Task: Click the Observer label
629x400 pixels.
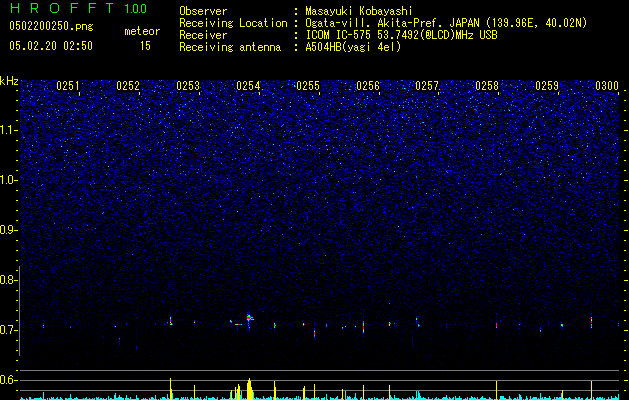Action: (203, 11)
